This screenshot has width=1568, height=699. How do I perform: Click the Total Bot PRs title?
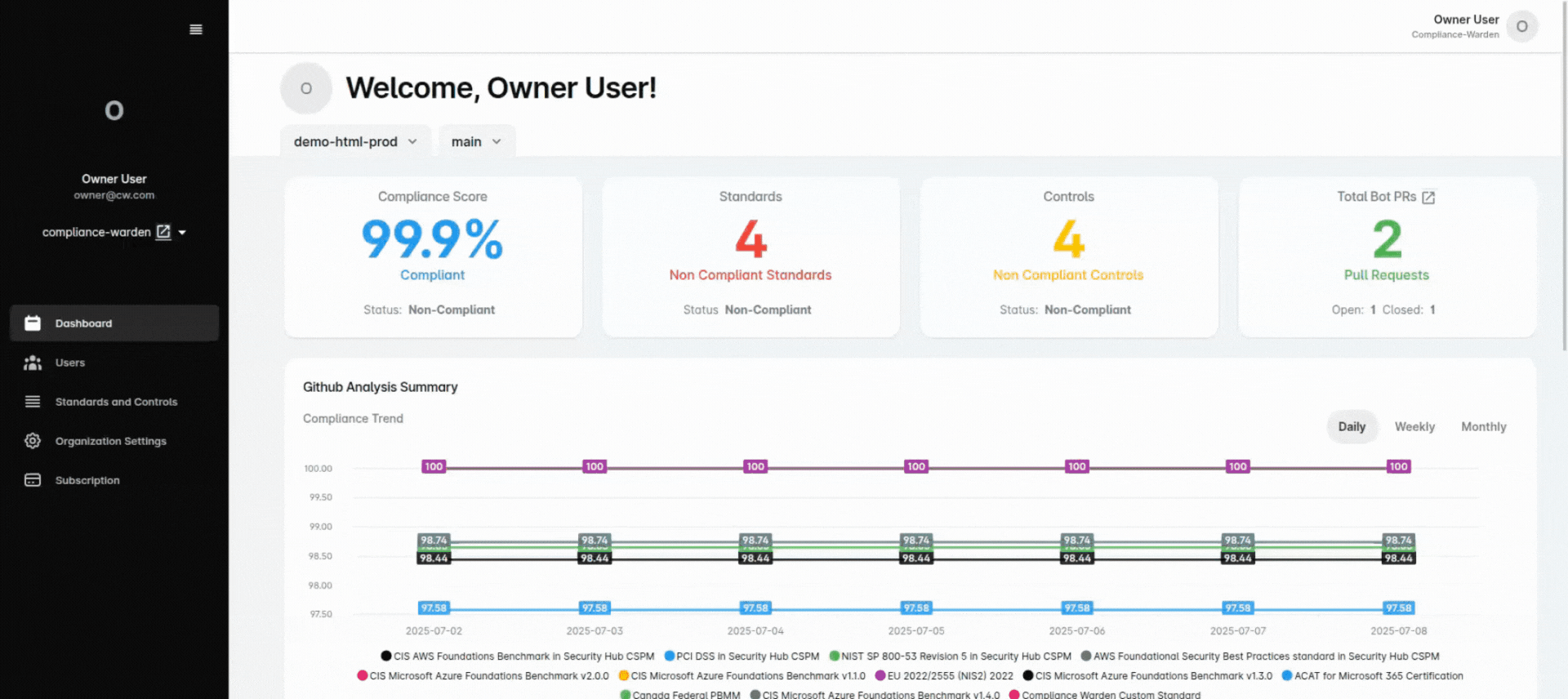[1376, 197]
